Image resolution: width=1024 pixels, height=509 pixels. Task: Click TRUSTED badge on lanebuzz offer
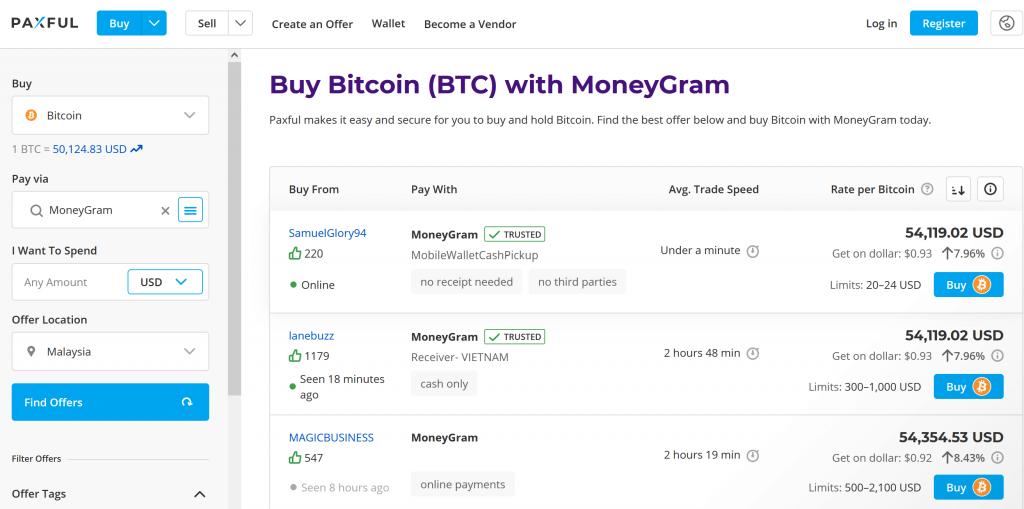515,337
